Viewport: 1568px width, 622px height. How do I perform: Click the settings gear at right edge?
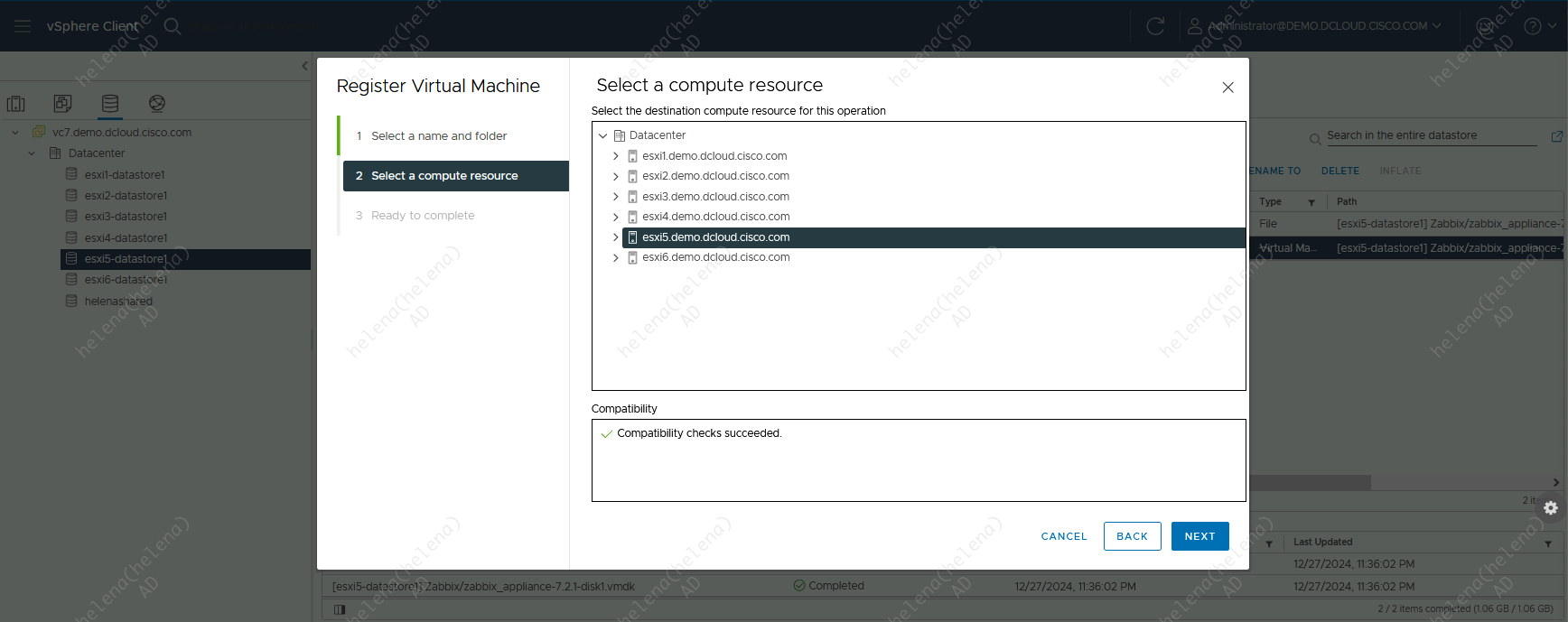click(1551, 508)
